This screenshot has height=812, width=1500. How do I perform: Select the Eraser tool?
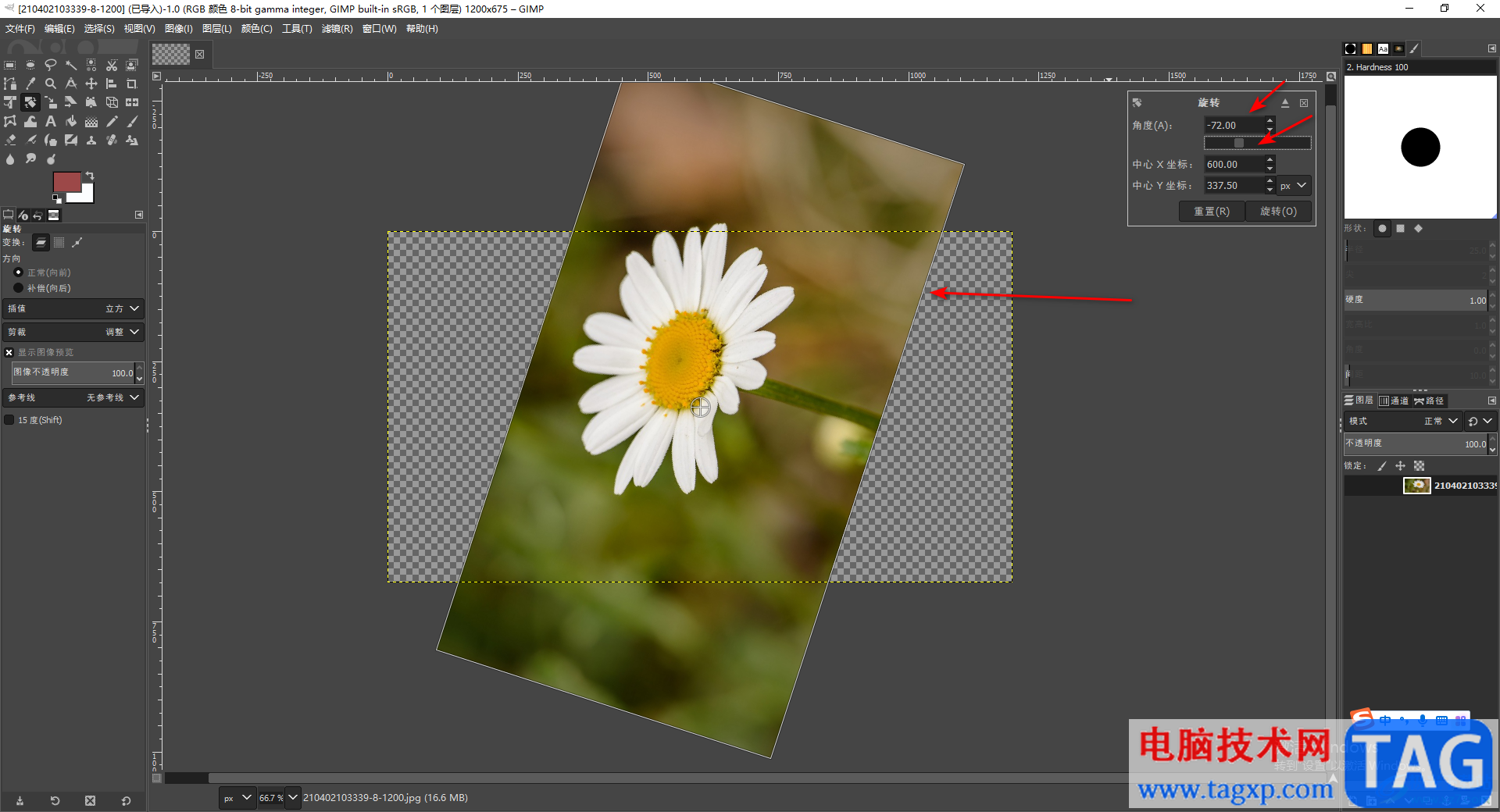point(10,141)
